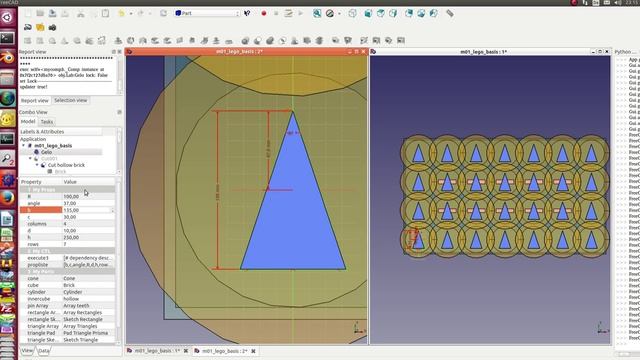Image resolution: width=640 pixels, height=360 pixels.
Task: Switch to the bottom view icon
Action: (421, 13)
